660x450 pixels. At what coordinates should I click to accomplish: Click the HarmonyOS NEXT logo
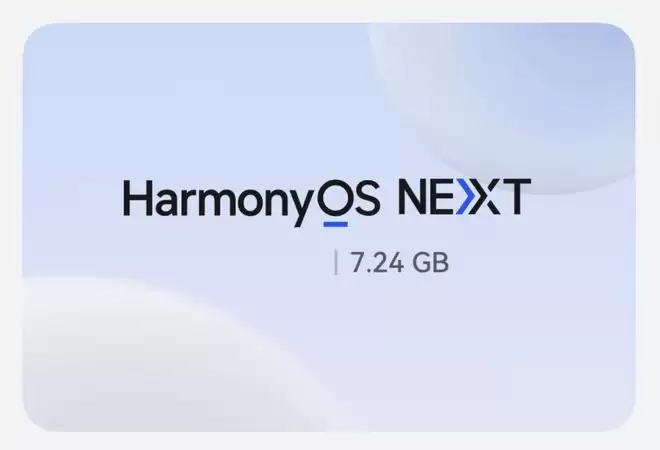327,202
